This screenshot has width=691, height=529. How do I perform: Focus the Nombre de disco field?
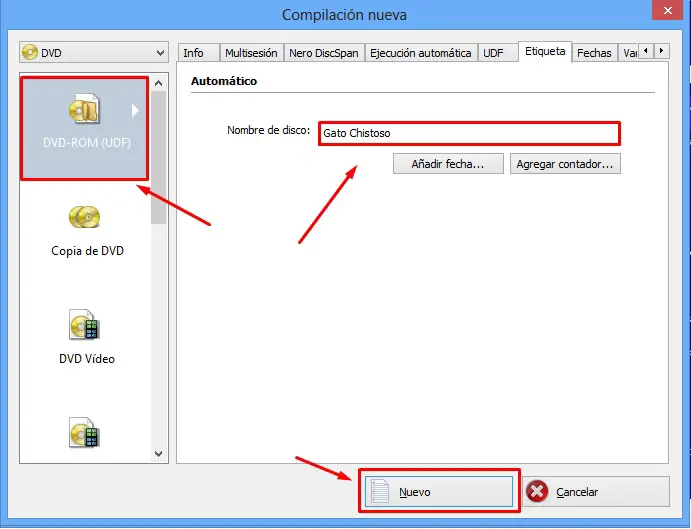click(469, 133)
